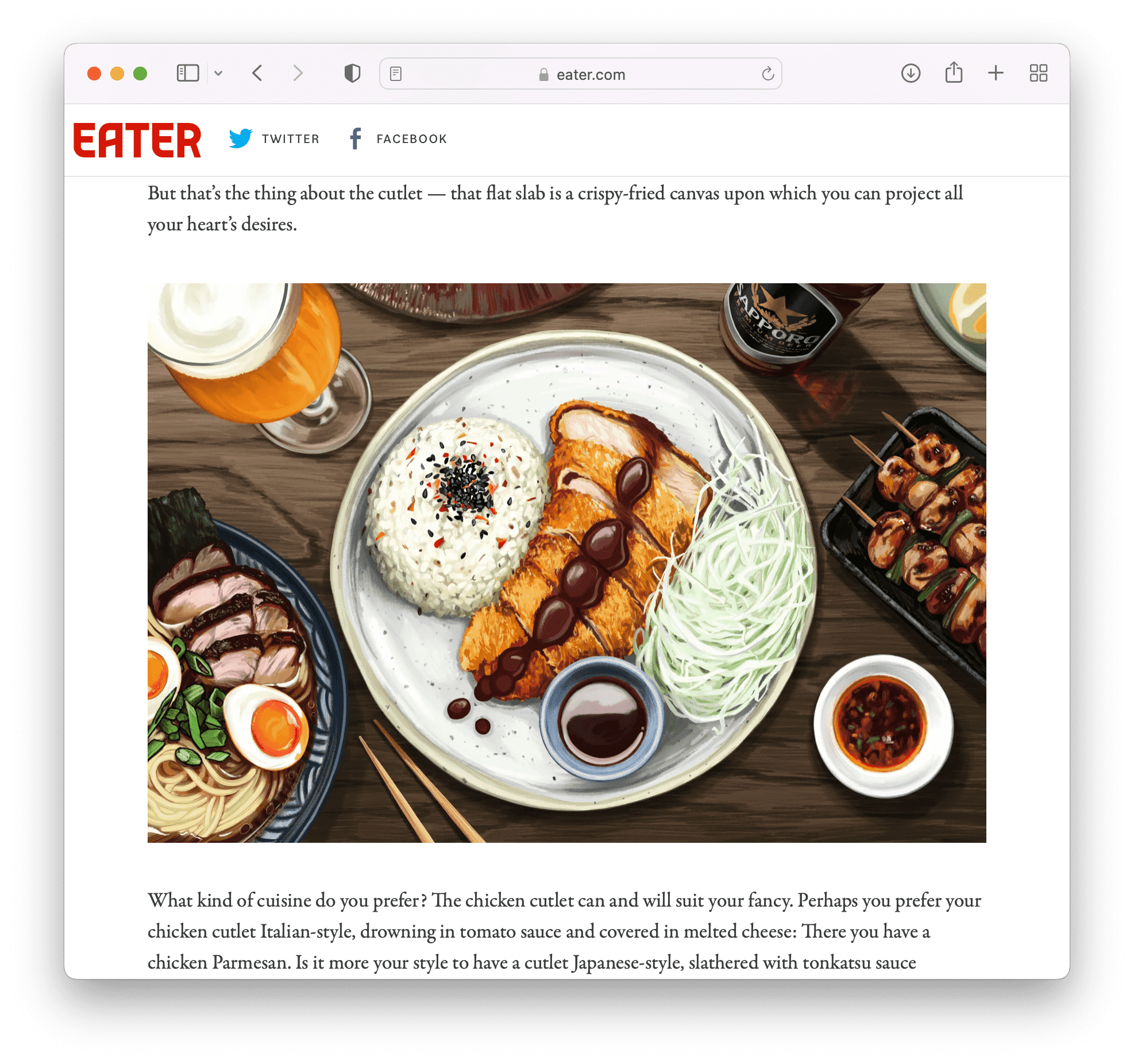
Task: Reload the page with the refresh icon
Action: pyautogui.click(x=767, y=74)
